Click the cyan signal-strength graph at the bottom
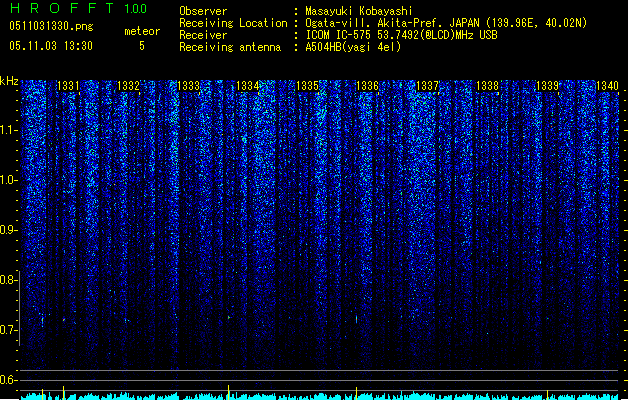 (321, 396)
